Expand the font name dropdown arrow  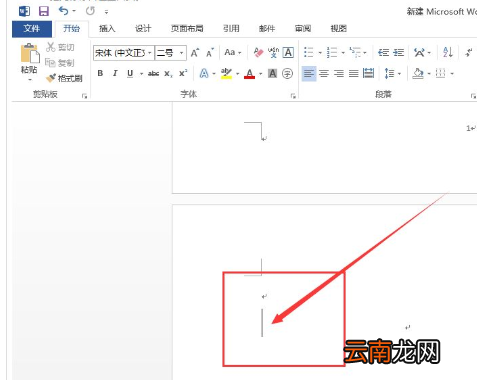coord(150,53)
